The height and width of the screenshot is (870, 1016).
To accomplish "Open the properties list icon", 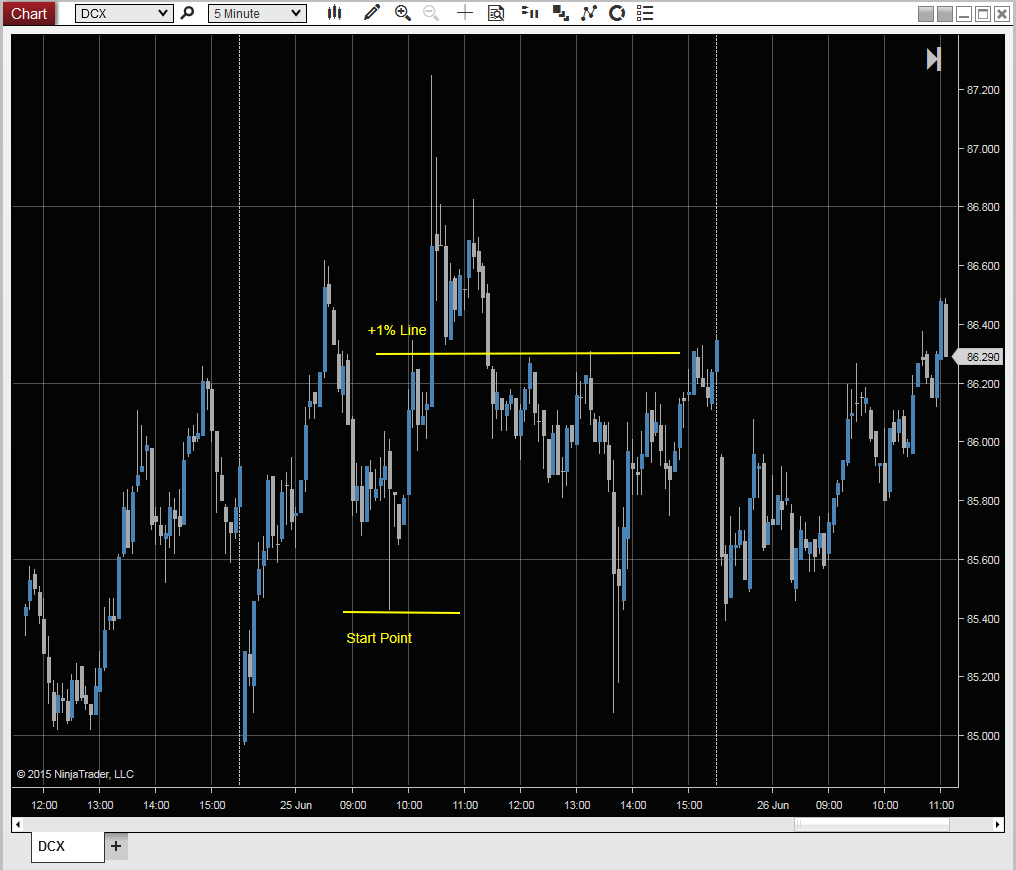I will (645, 13).
